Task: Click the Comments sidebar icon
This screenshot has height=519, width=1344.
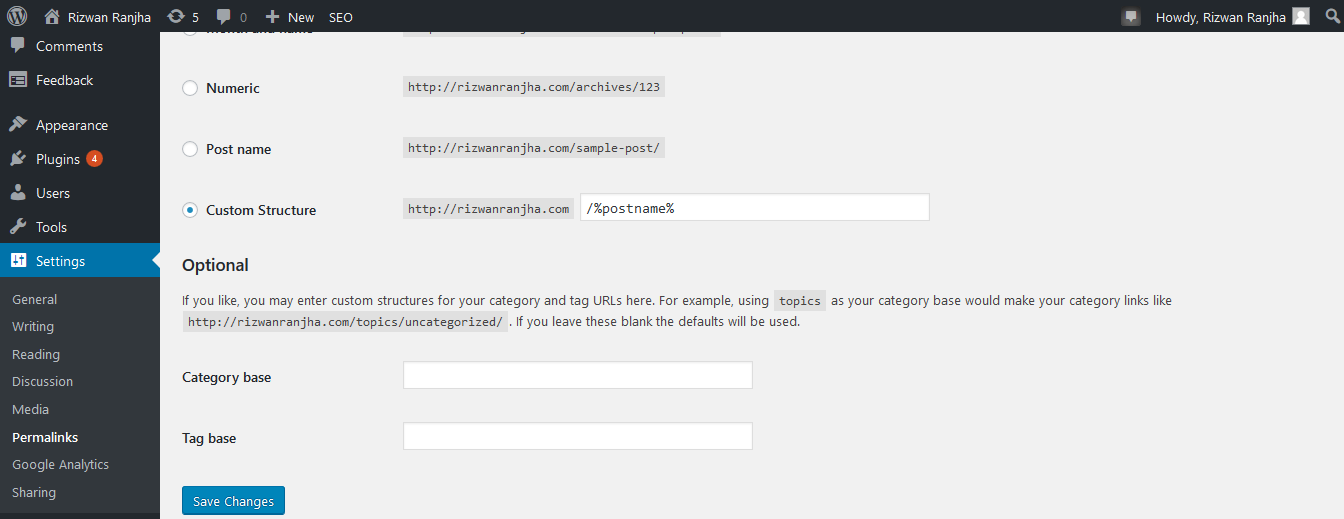Action: click(18, 46)
